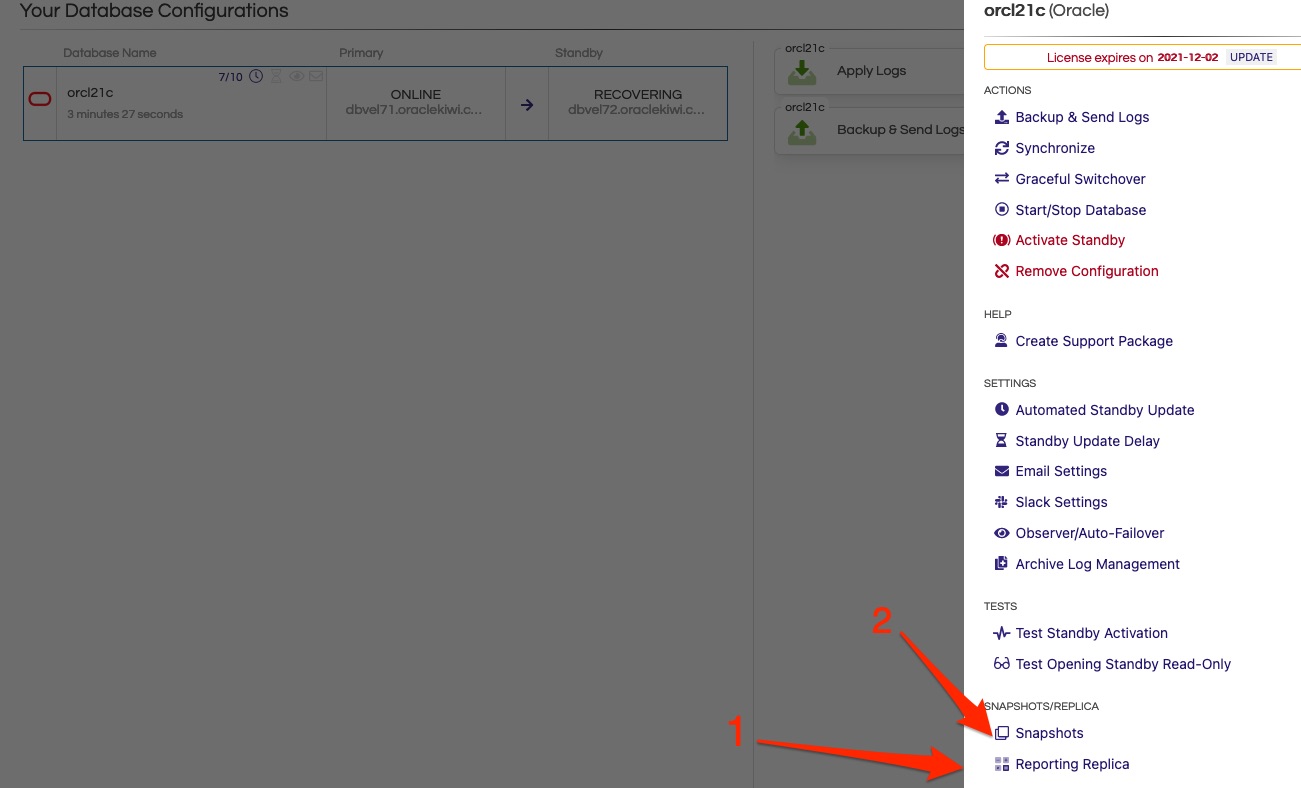Click the license expiry date 2021-12-02

[x=1188, y=57]
